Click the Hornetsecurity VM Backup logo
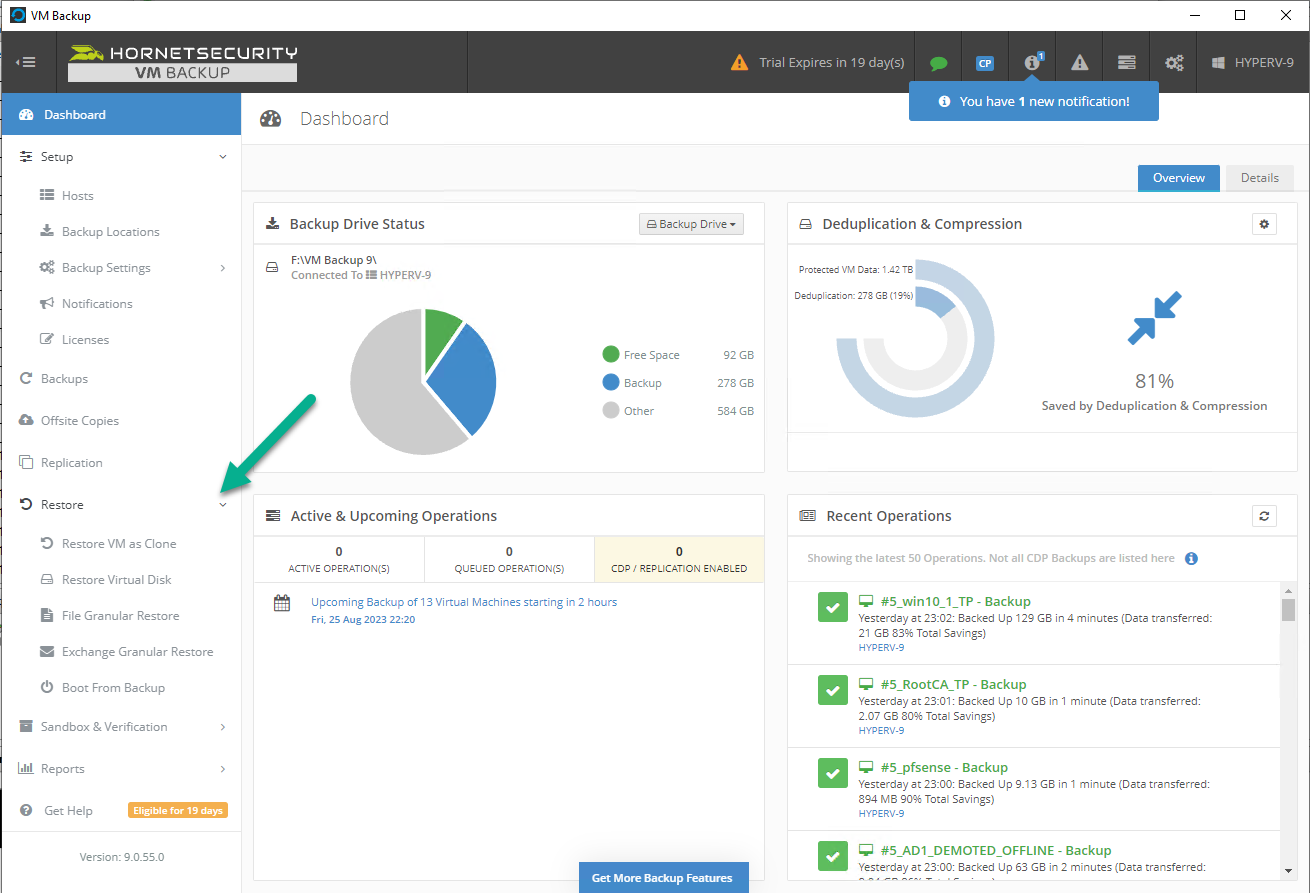Screen dimensions: 1310x893 click(182, 62)
